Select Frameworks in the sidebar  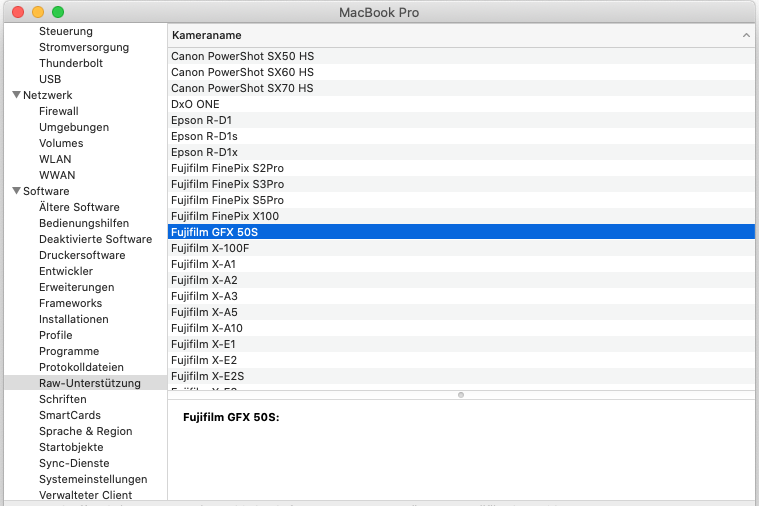tap(71, 303)
